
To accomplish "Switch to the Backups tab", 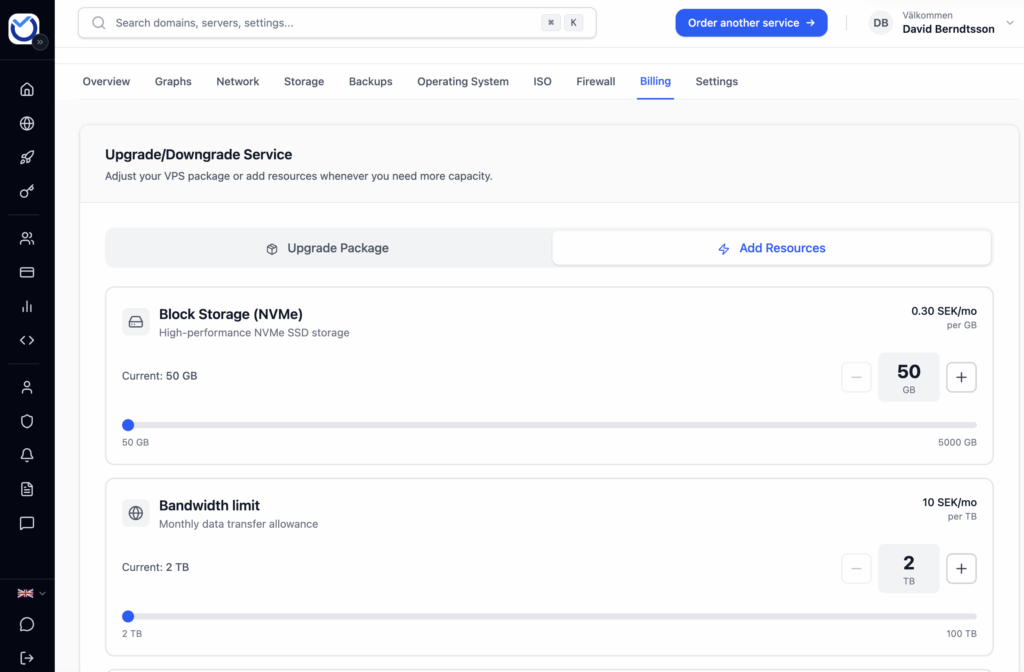I will pos(370,82).
